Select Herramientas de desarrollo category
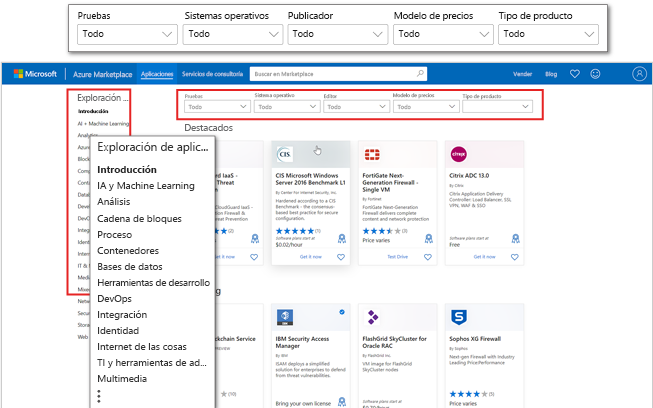The width and height of the screenshot is (653, 408). [x=154, y=283]
